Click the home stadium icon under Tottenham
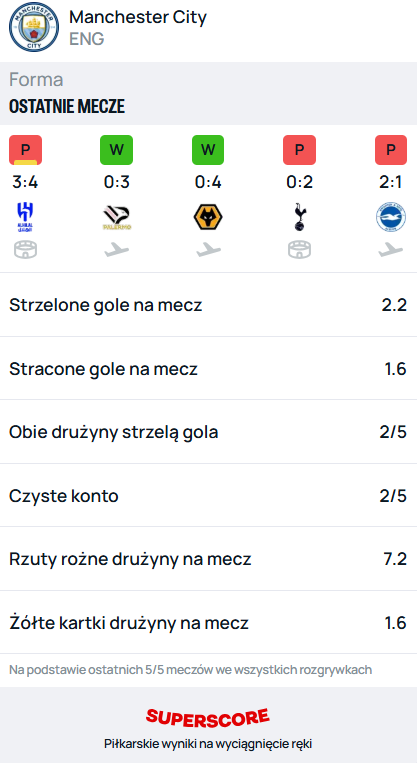 tap(299, 250)
